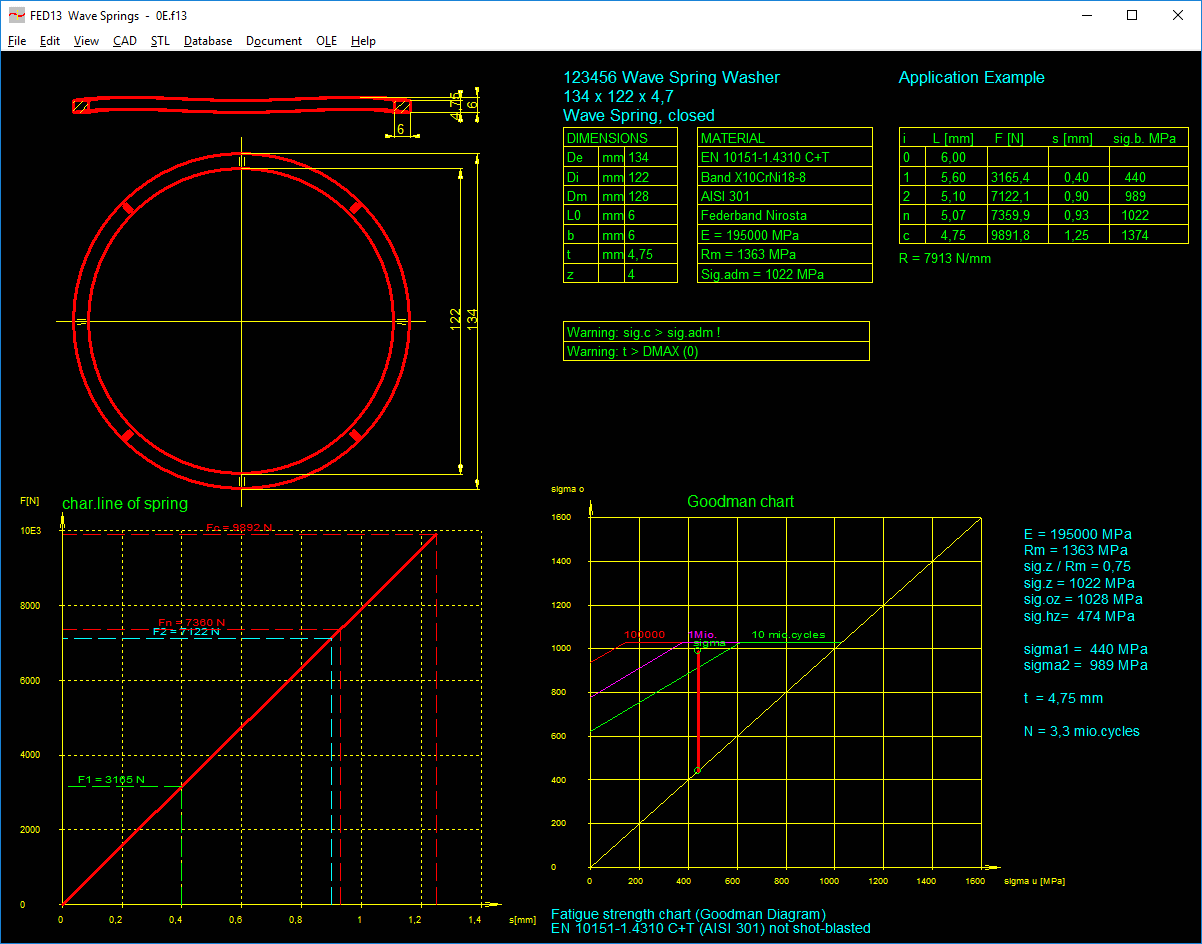Open the File menu
Screen dimensions: 1202x944
point(17,41)
